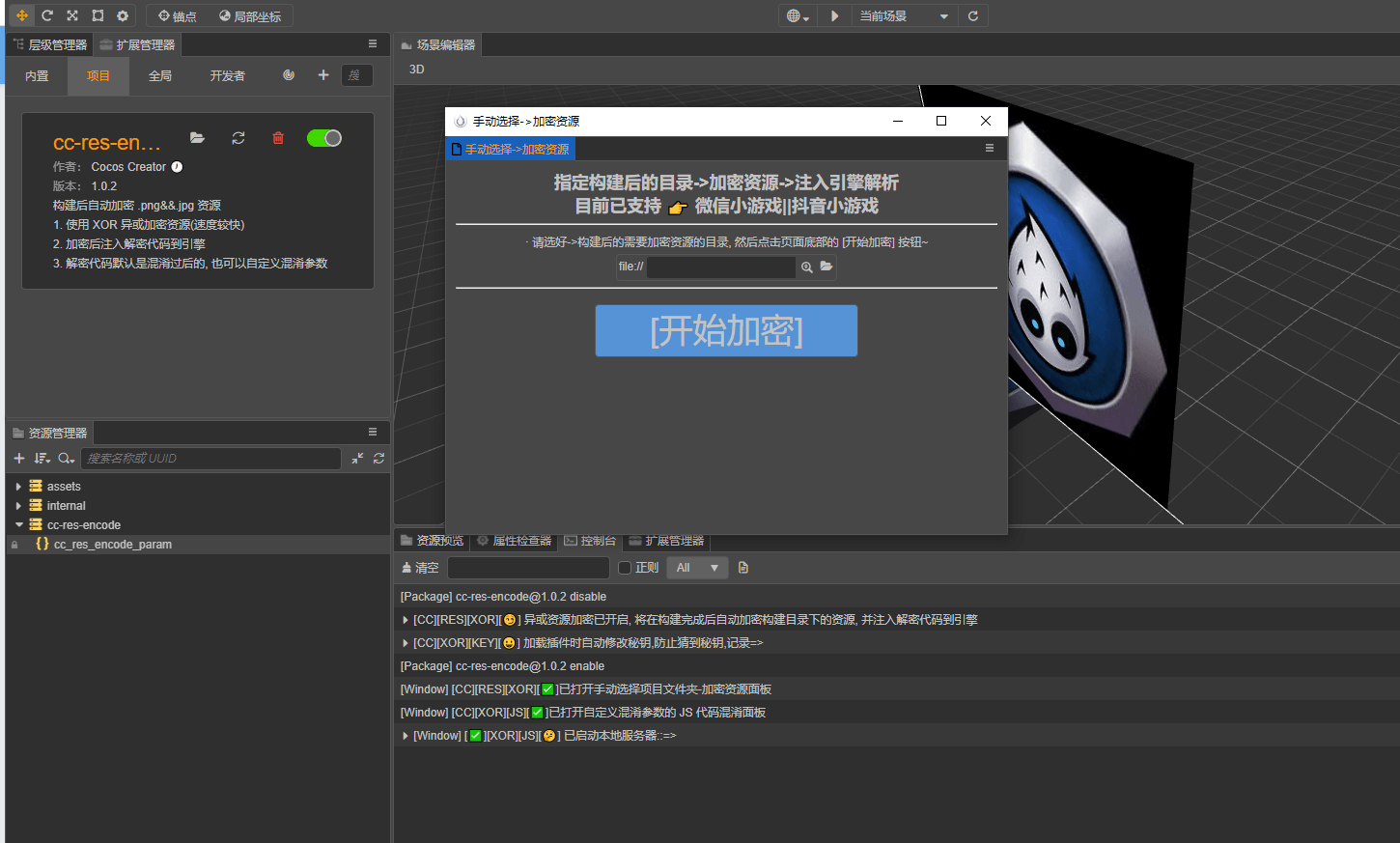1400x843 pixels.
Task: Open the asset sort order dropdown
Action: tap(42, 459)
